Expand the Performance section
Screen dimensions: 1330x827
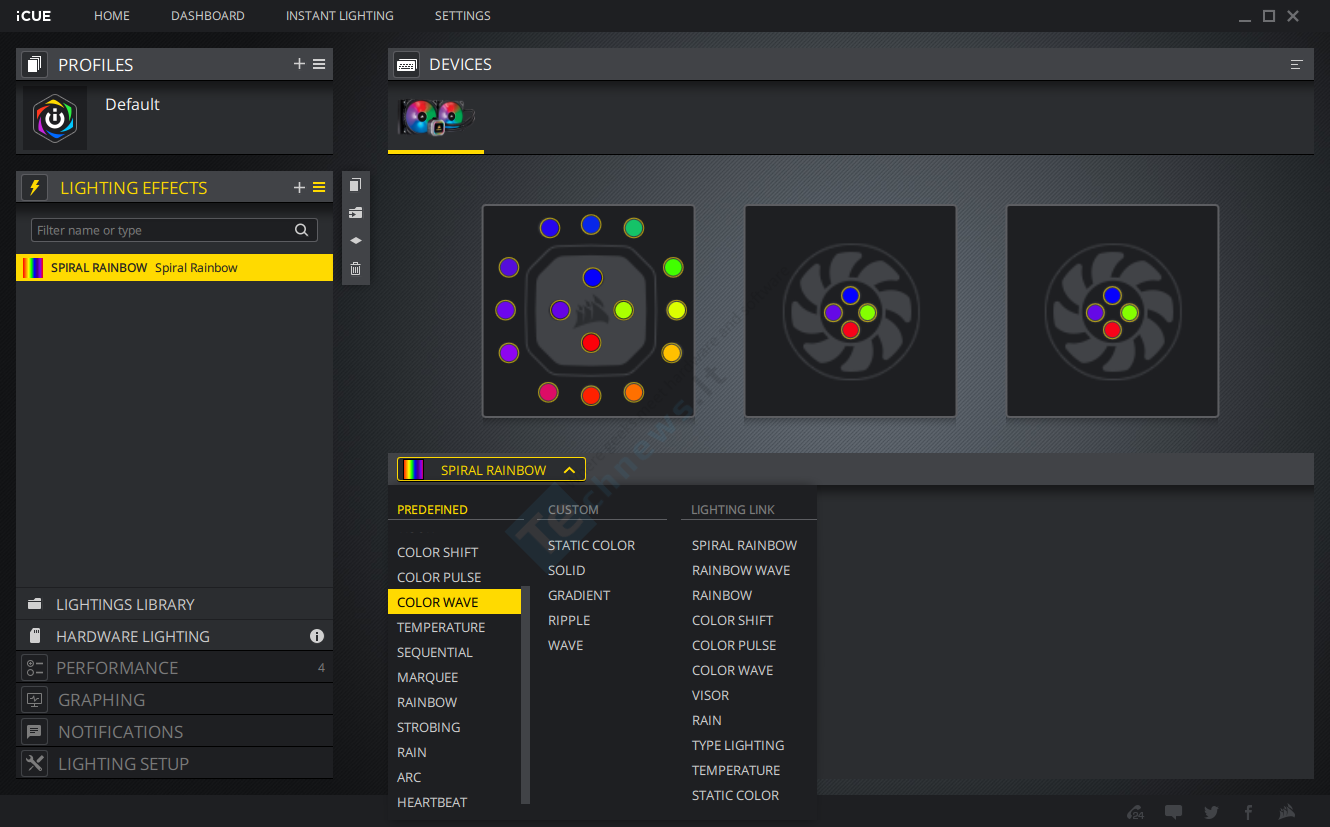pyautogui.click(x=174, y=668)
